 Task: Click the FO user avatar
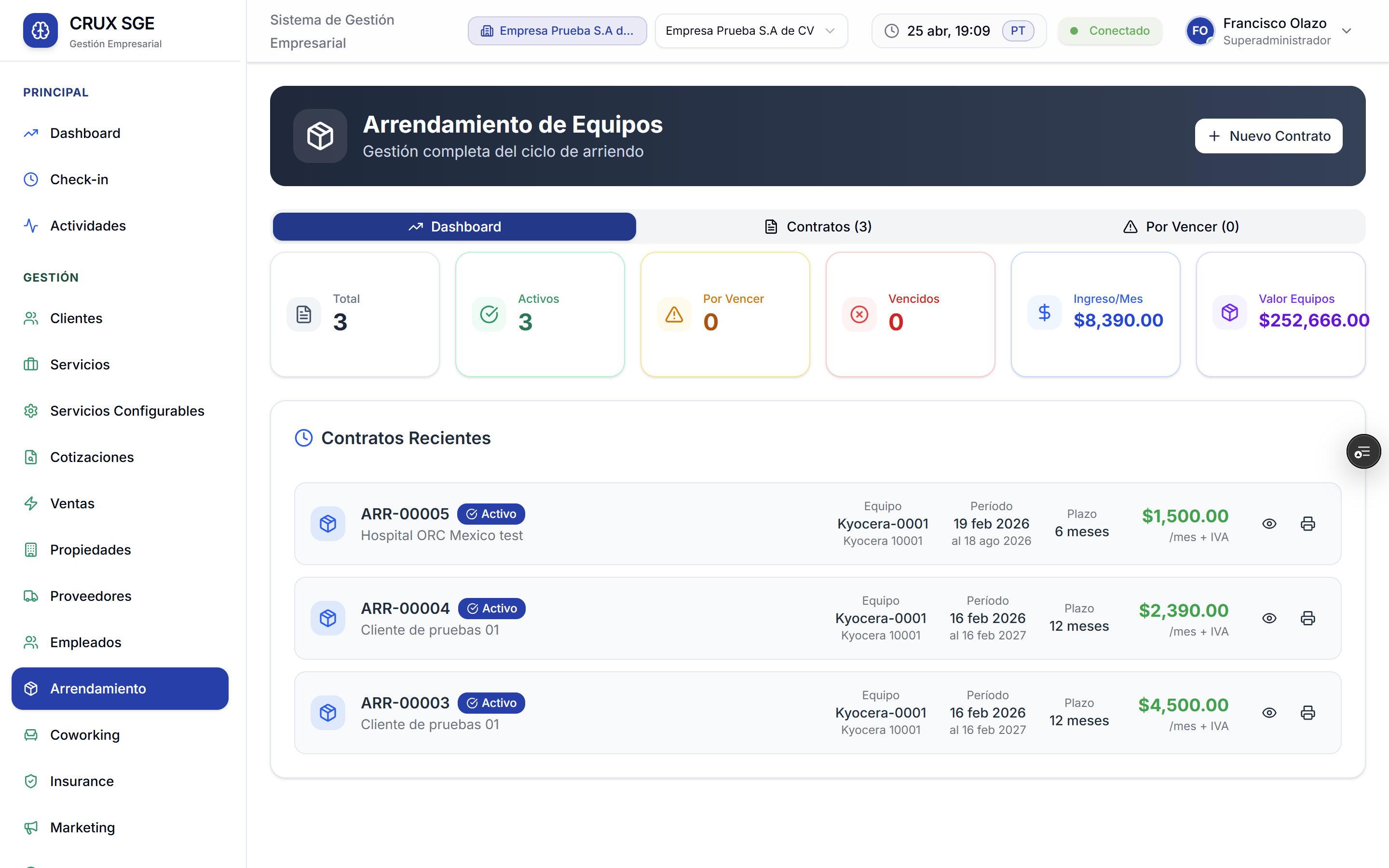tap(1199, 30)
